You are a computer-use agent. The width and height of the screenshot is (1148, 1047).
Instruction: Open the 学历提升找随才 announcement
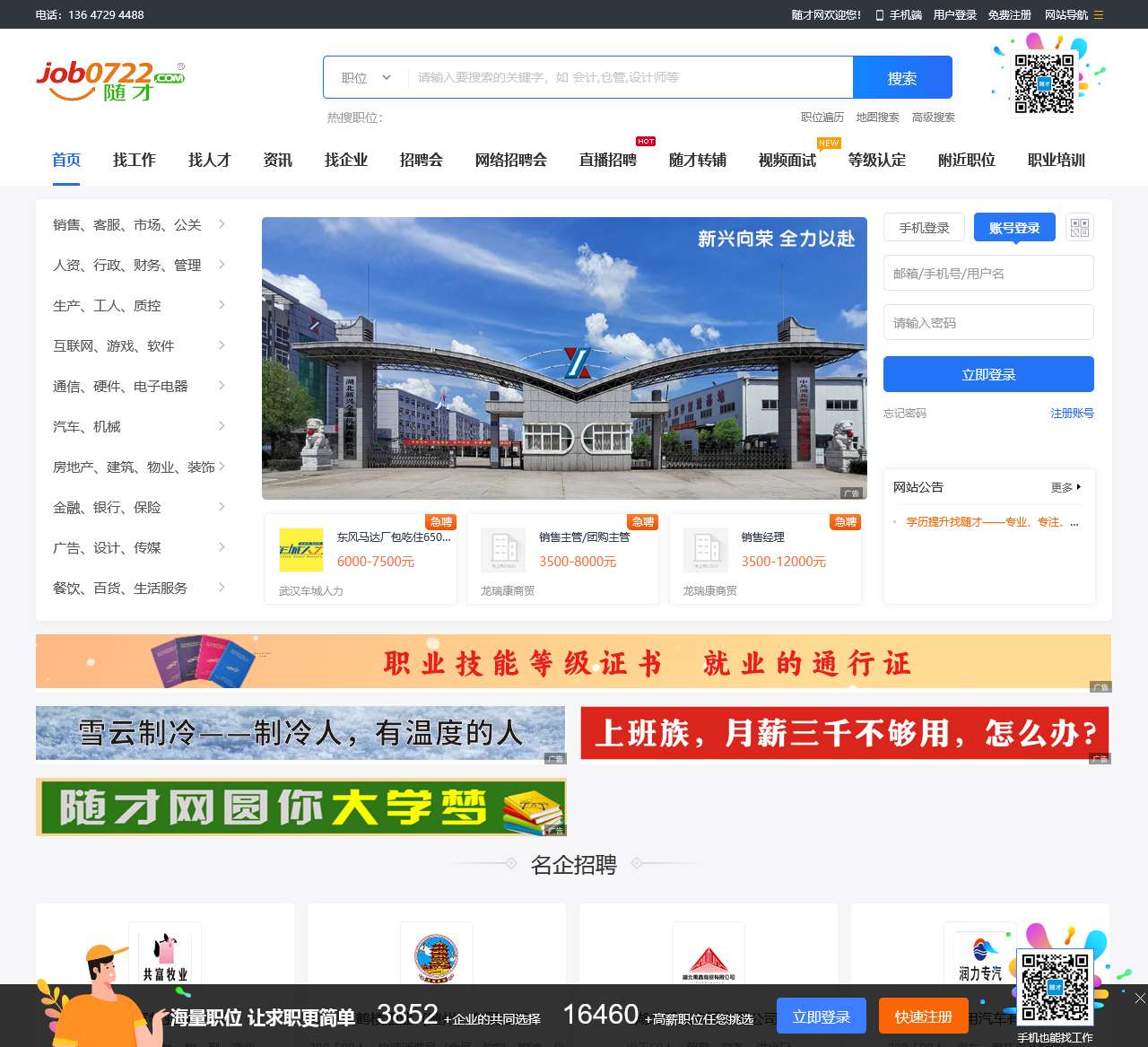click(992, 521)
